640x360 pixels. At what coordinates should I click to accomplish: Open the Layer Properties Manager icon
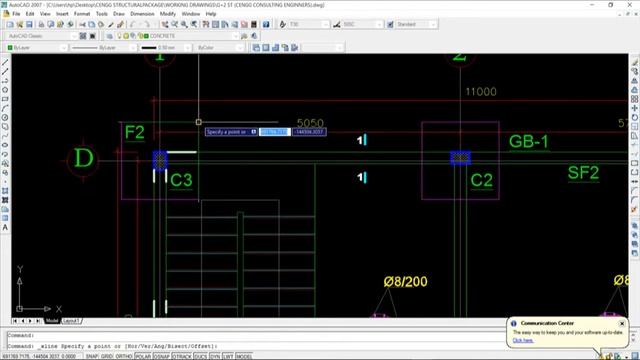coord(109,36)
